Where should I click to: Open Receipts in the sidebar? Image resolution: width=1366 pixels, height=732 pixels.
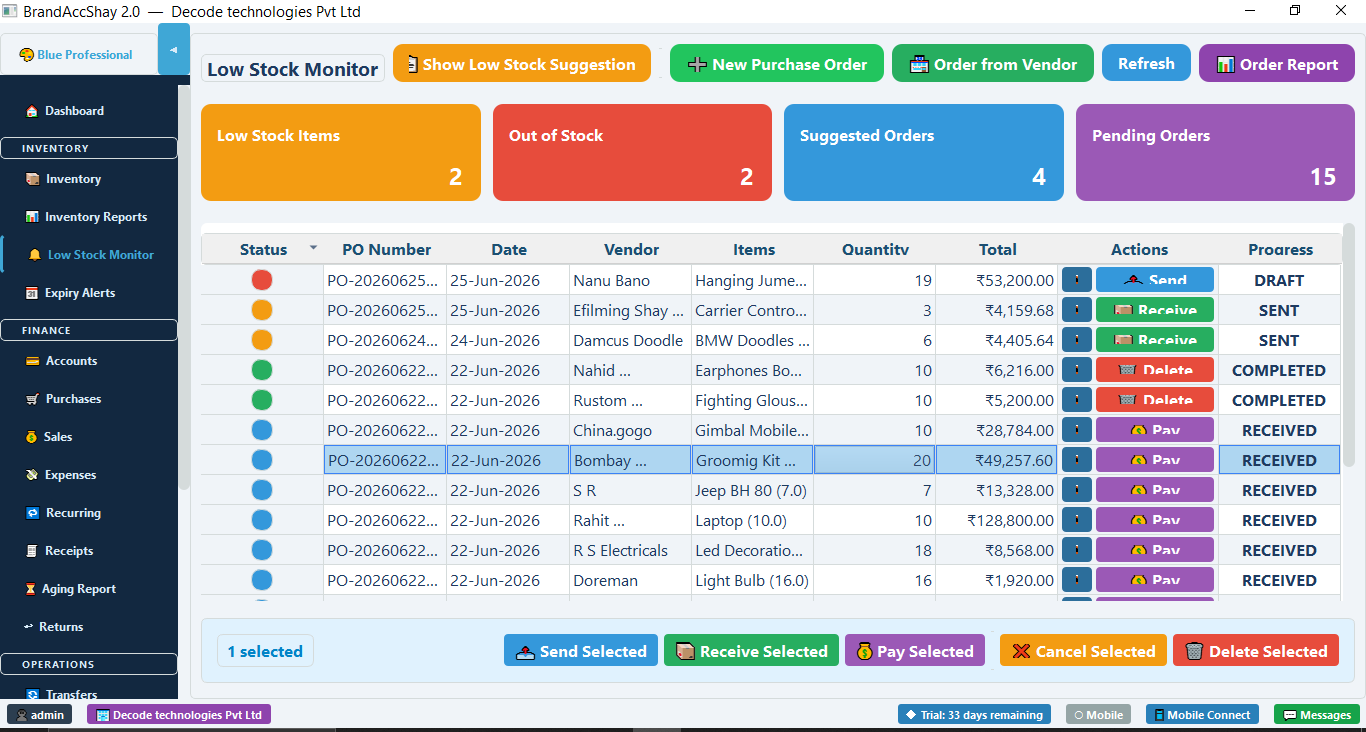point(60,551)
